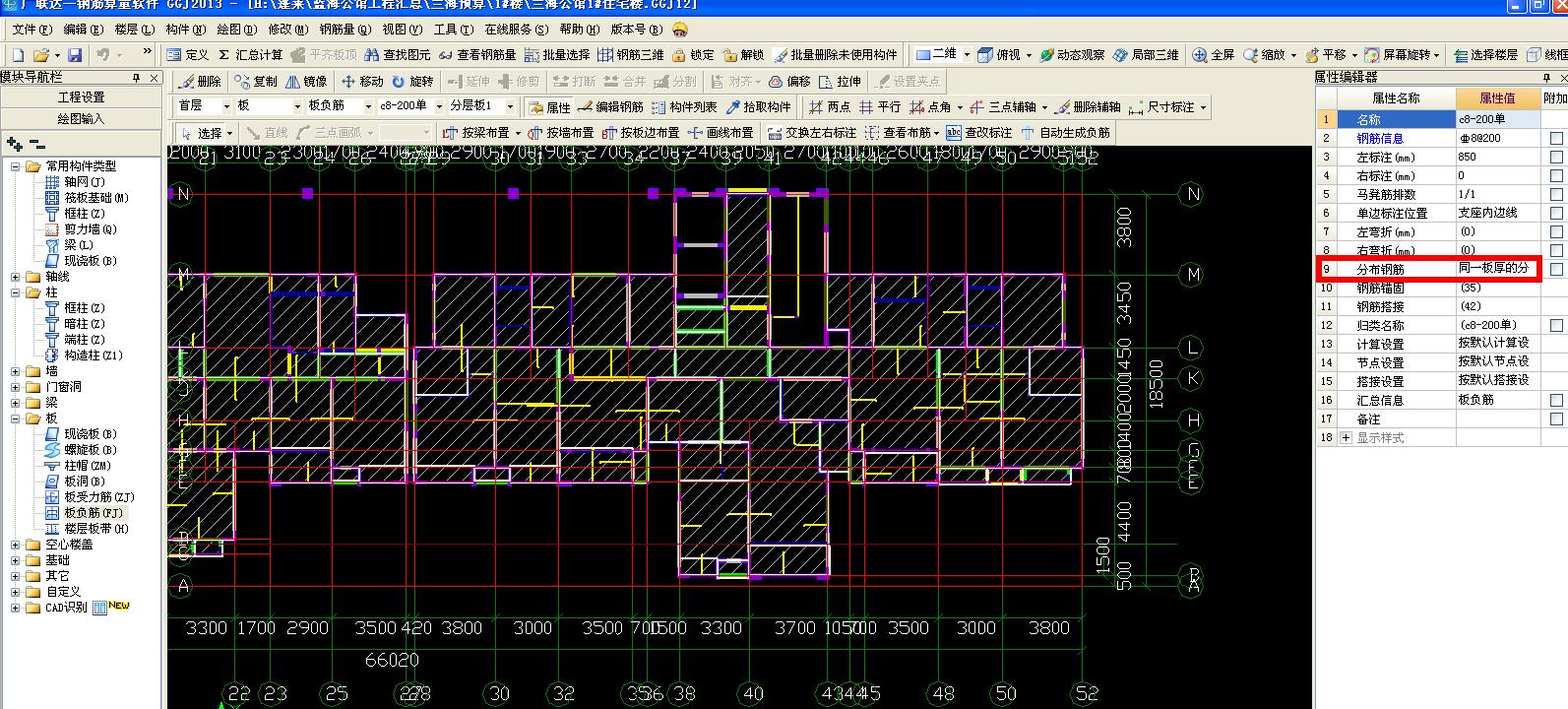This screenshot has width=1568, height=709.
Task: Click the 拉伸 stretch tool
Action: 841,82
